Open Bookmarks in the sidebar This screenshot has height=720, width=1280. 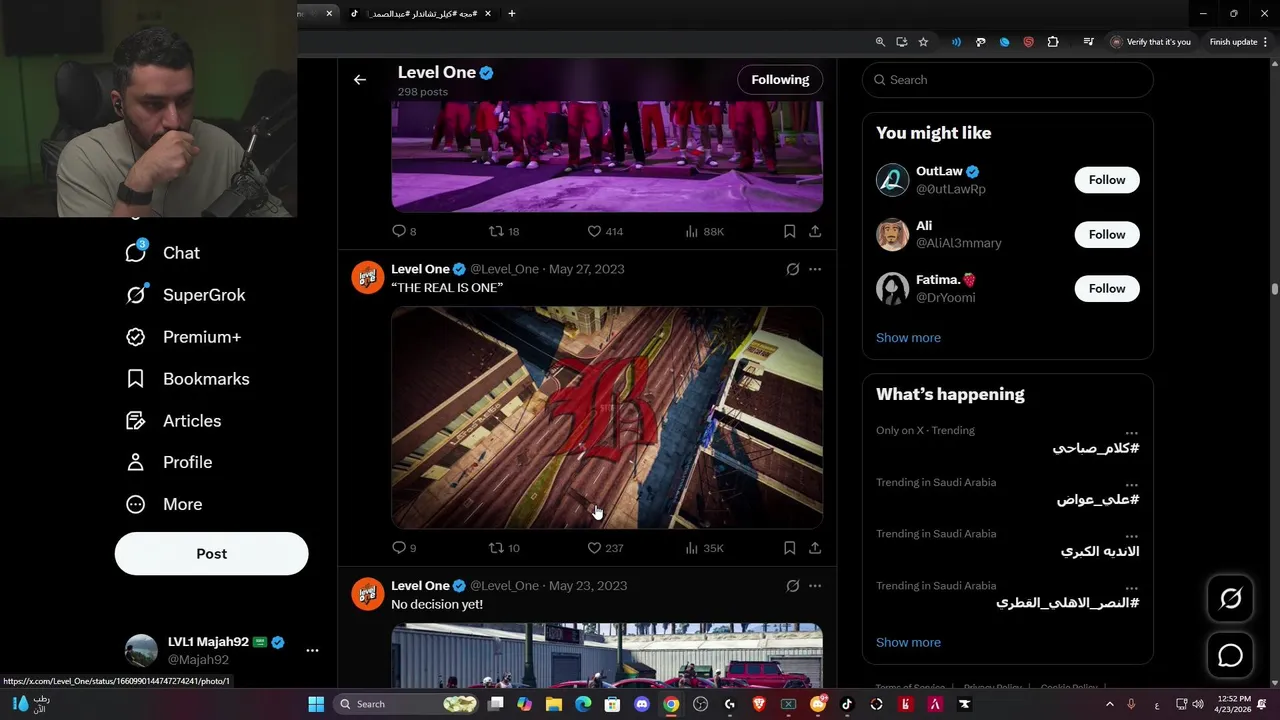point(188,379)
